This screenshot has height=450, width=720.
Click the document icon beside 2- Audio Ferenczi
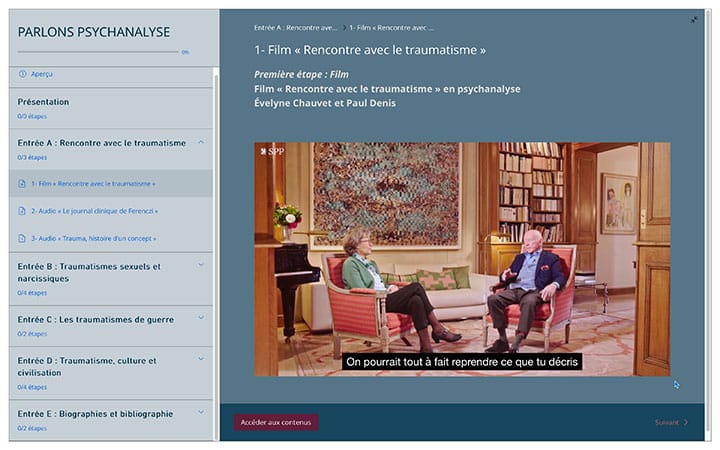22,211
